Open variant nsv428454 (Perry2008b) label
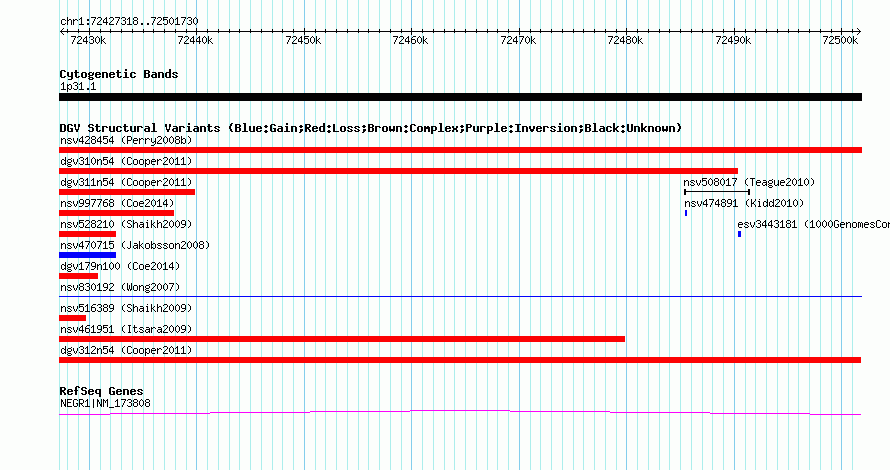Viewport: 890px width, 470px height. 126,140
